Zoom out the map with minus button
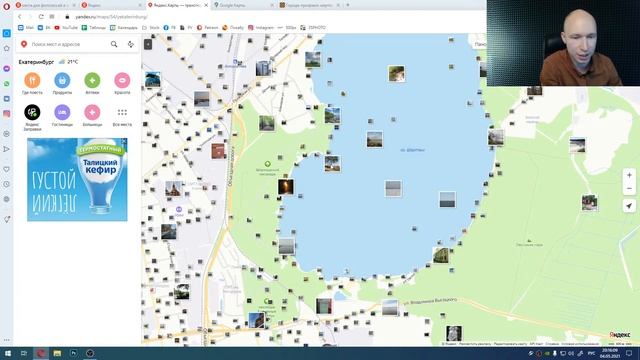 click(x=629, y=188)
